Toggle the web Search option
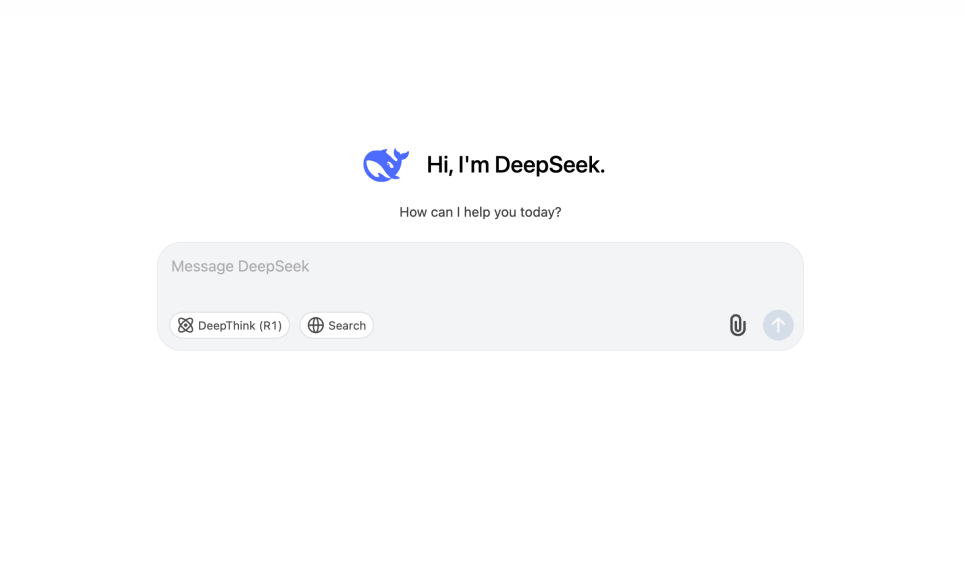 pos(337,326)
